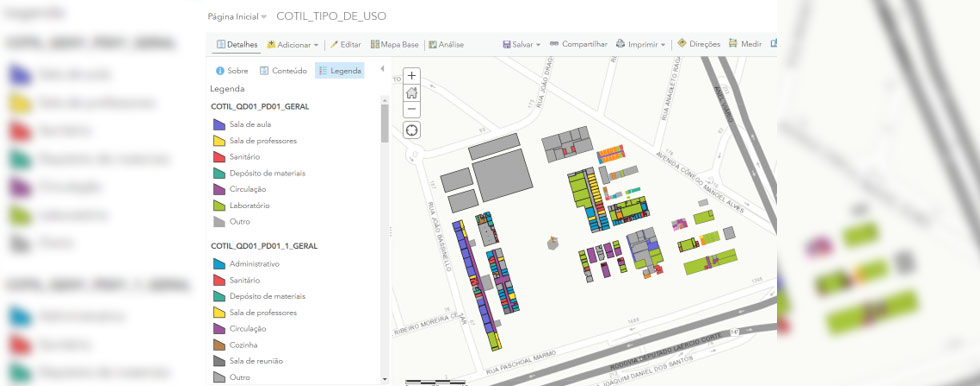This screenshot has height=386, width=980.
Task: Click the Imprimir printer icon
Action: (x=621, y=44)
